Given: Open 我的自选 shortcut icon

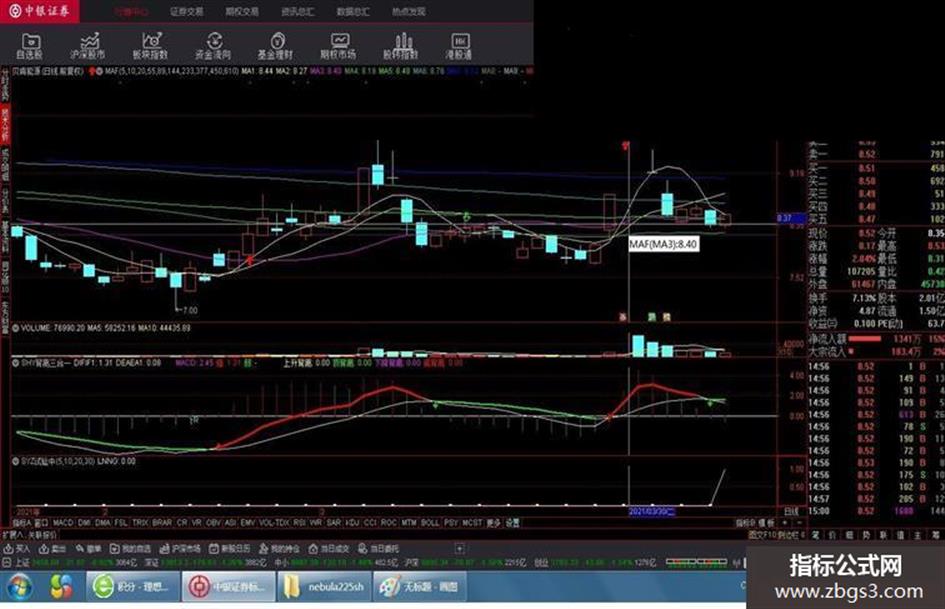Looking at the screenshot, I should [130, 549].
